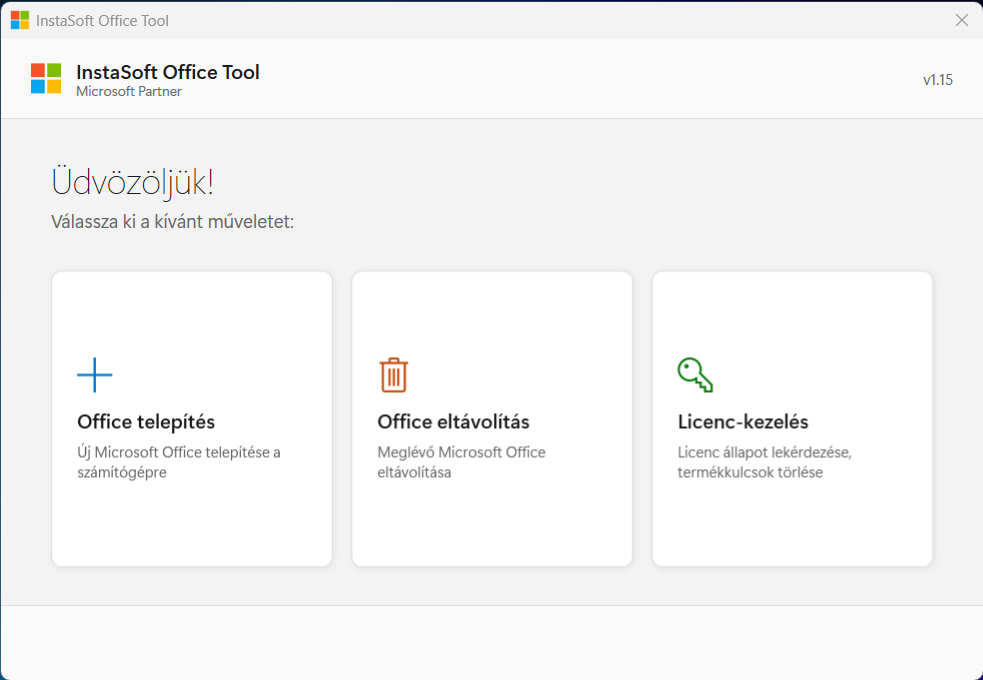Image resolution: width=983 pixels, height=680 pixels.
Task: Click the orange trash can icon
Action: click(394, 375)
